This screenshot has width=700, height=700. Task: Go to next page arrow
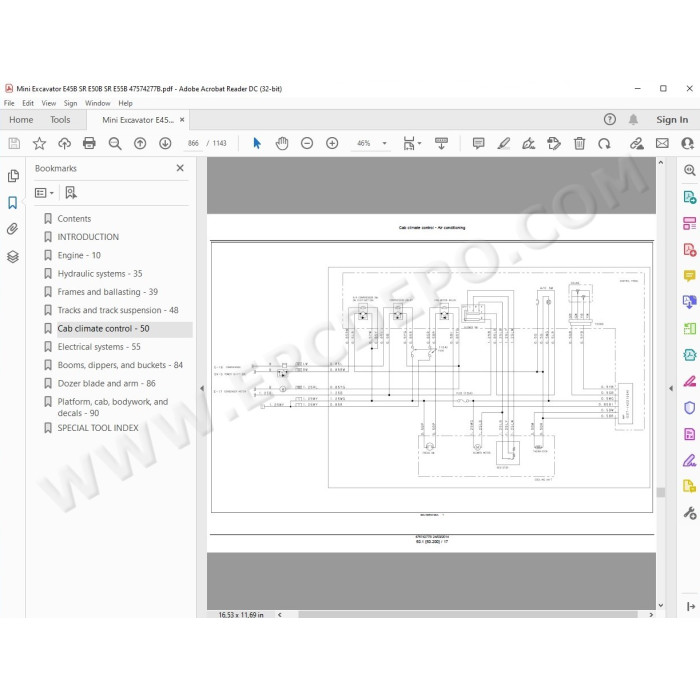165,143
